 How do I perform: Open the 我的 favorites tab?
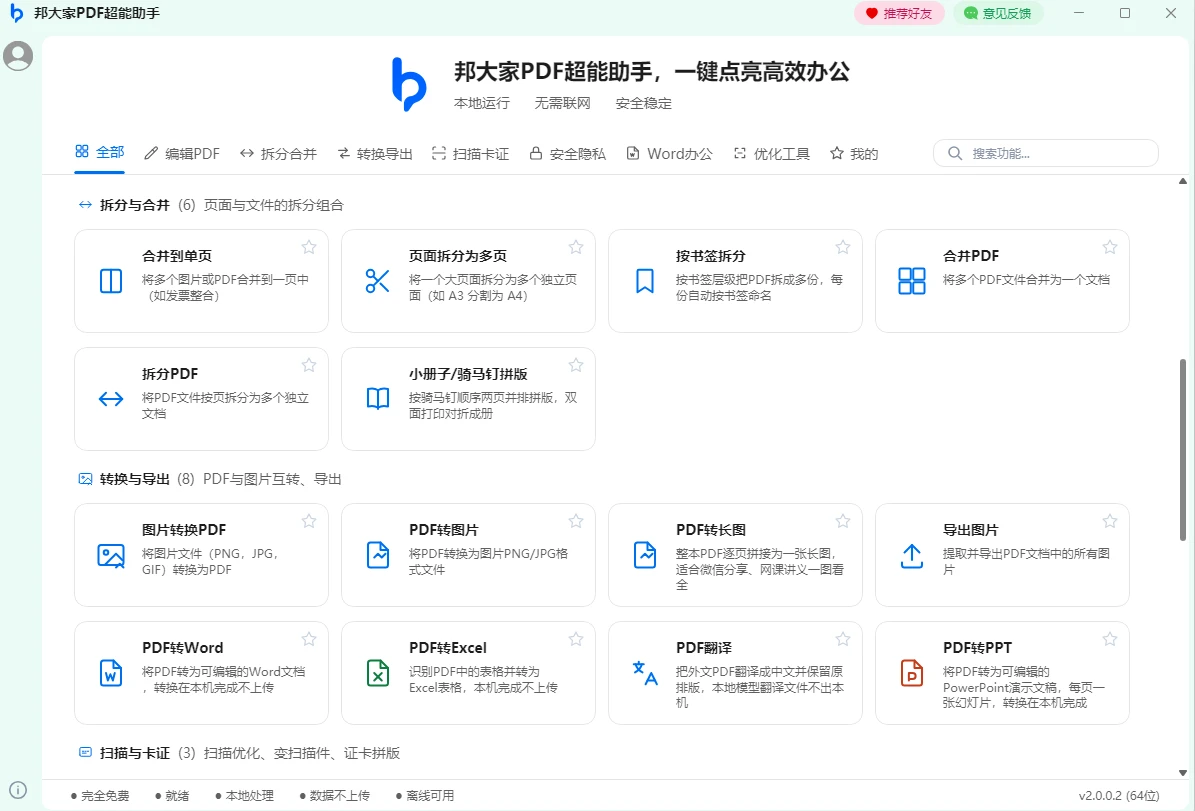(x=854, y=153)
